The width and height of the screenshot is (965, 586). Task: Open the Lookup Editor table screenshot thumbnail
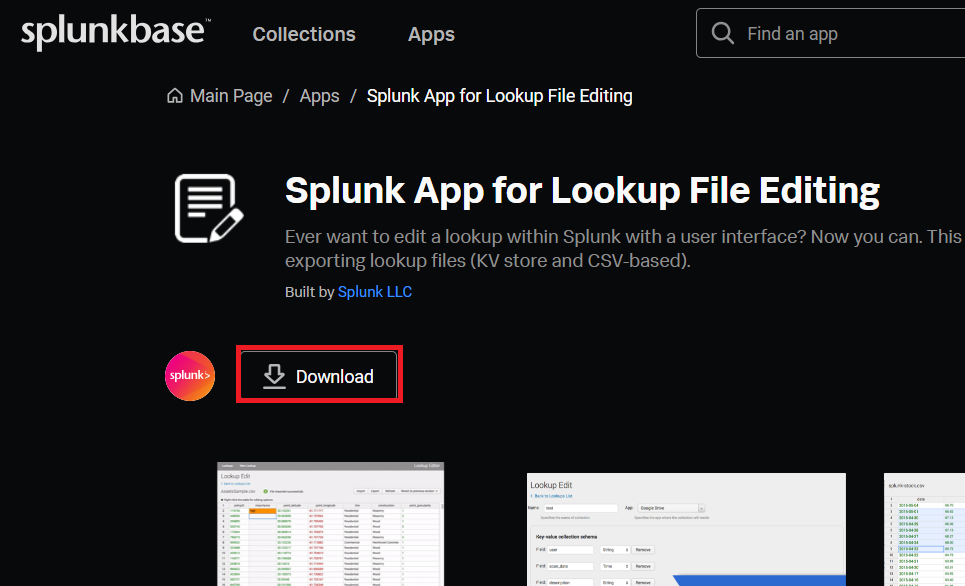point(331,524)
